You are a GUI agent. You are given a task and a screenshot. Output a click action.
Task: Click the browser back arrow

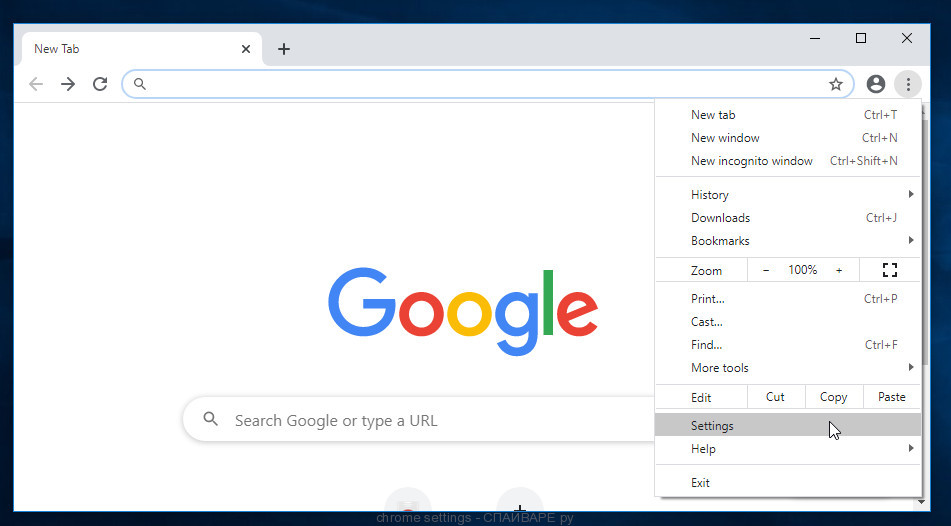pyautogui.click(x=36, y=84)
